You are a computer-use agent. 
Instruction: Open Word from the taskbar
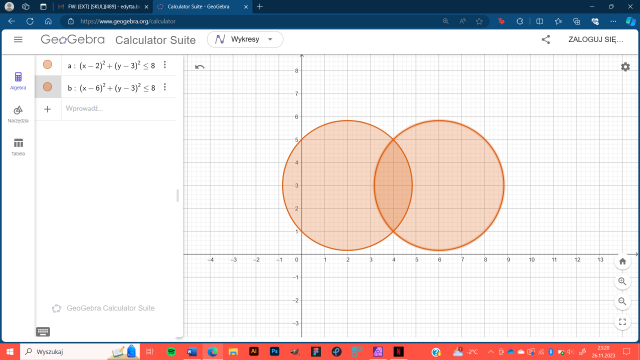(192, 351)
